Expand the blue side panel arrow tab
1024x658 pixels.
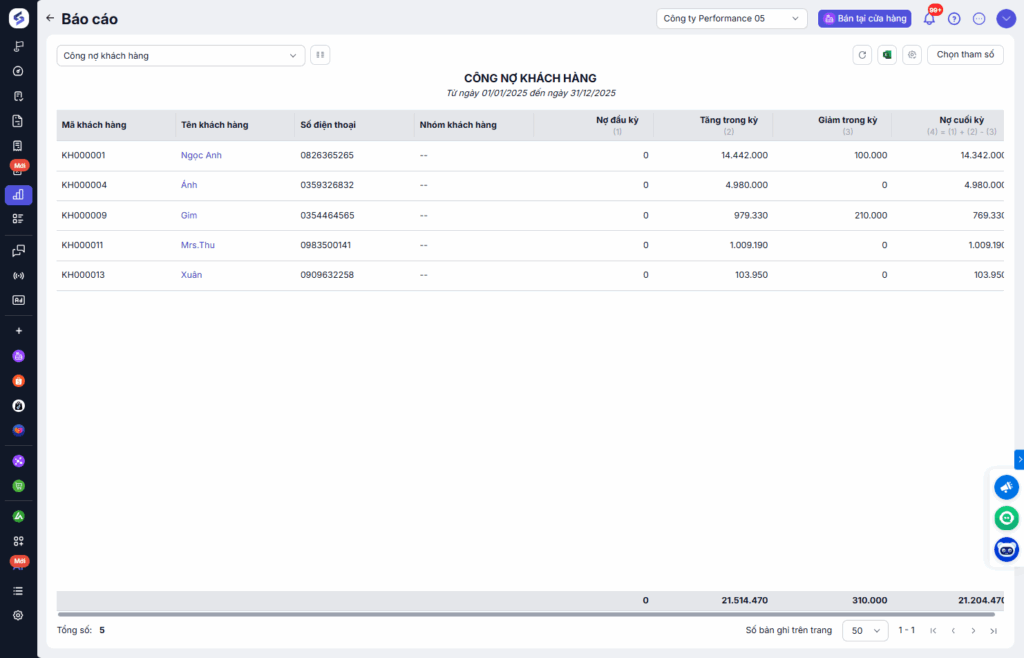pyautogui.click(x=1019, y=459)
